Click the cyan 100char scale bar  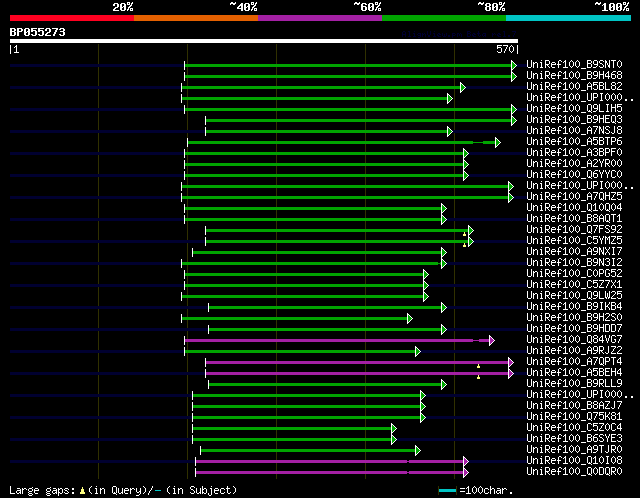(x=448, y=490)
